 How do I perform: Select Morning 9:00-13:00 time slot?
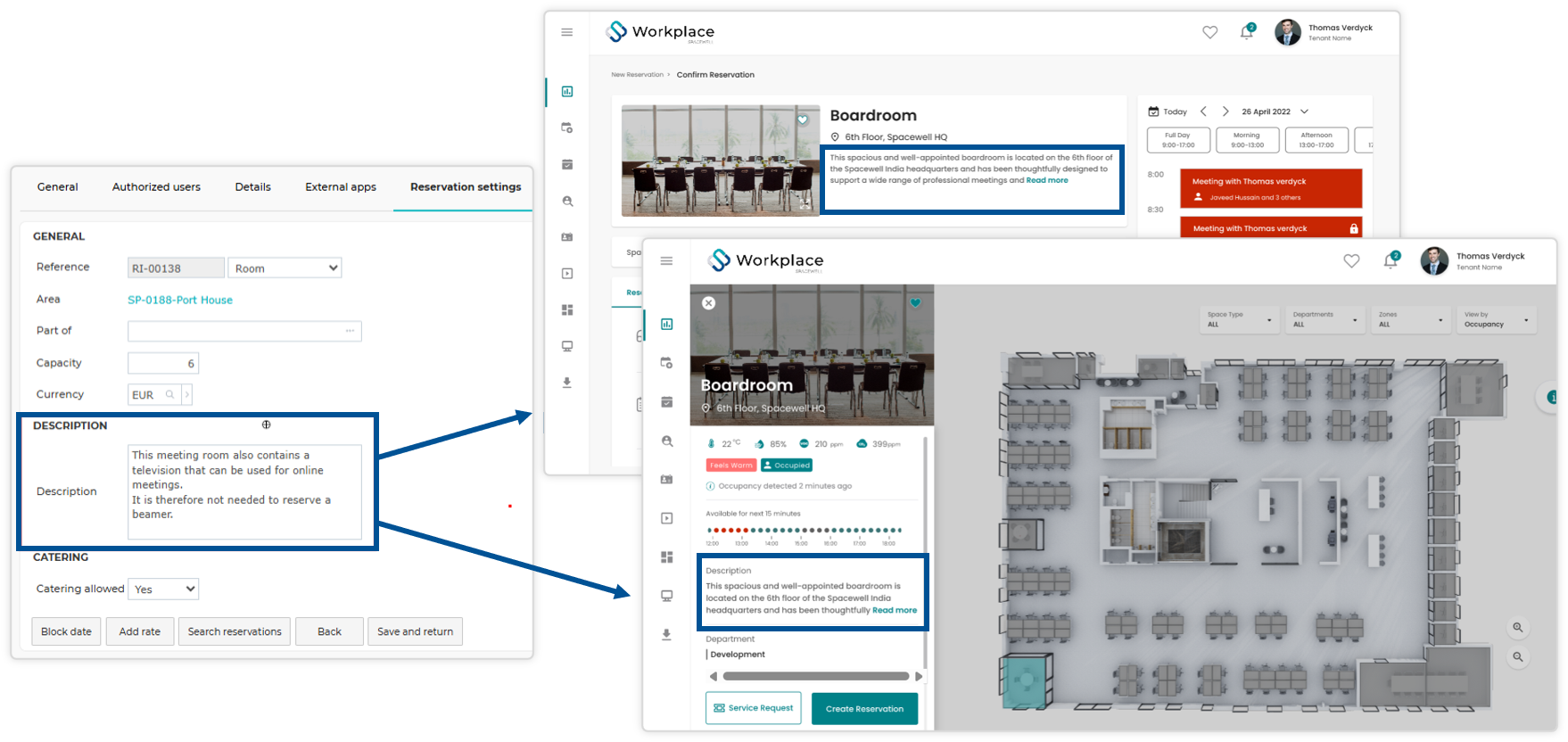point(1247,140)
